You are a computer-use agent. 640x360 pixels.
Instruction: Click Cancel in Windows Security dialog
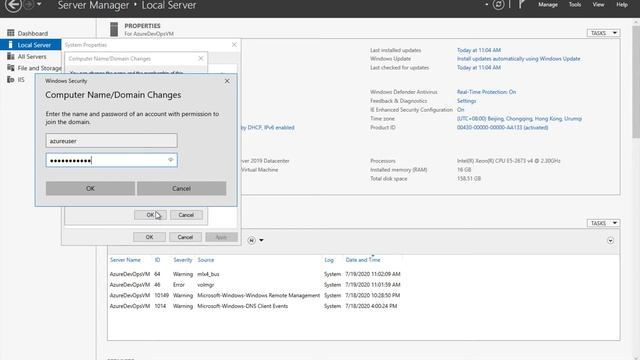[x=181, y=189]
